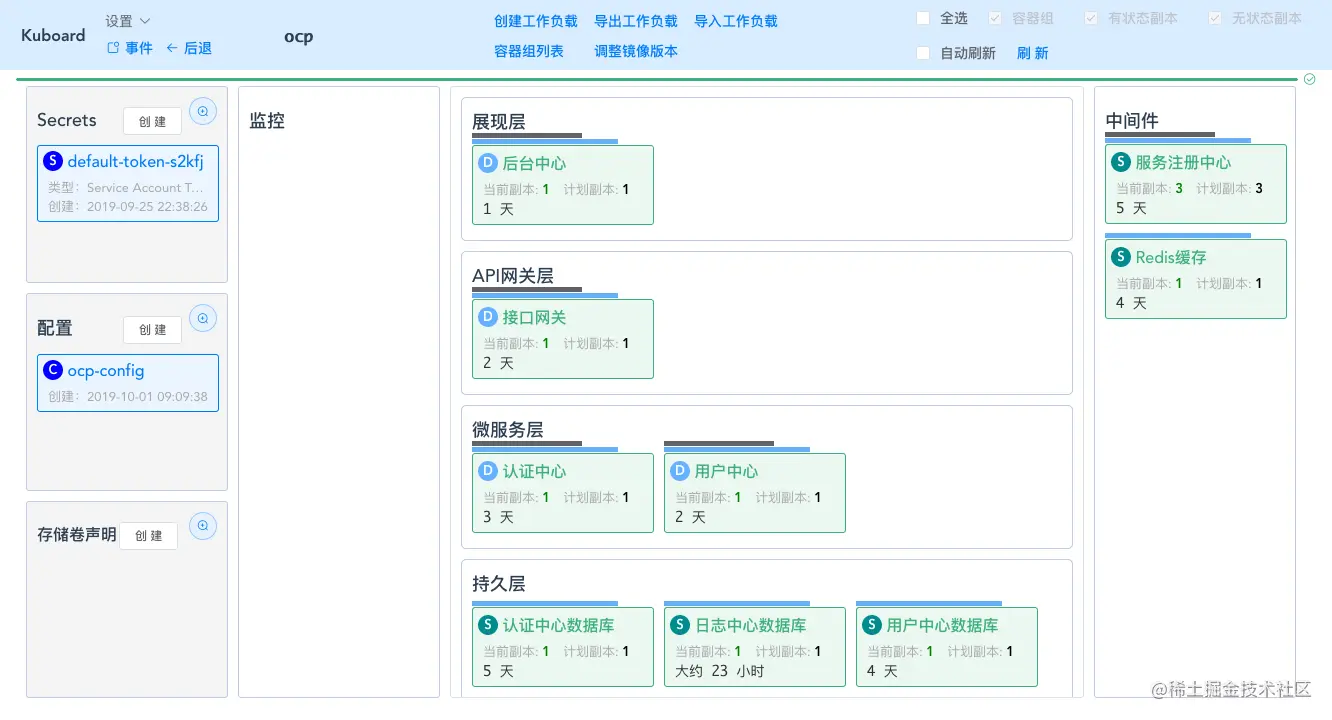Screen dimensions: 1332x720
Task: Click the magnifier icon in the 配置 panel
Action: (x=203, y=318)
